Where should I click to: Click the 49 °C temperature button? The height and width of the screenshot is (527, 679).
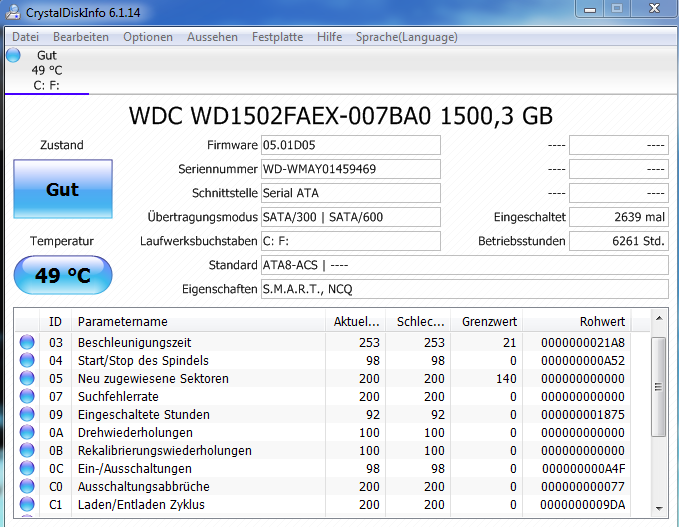coord(63,275)
